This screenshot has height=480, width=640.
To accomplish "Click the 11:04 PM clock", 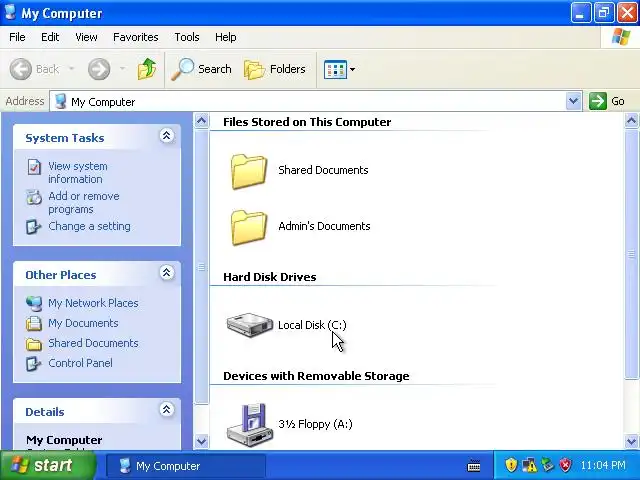I will tap(603, 465).
